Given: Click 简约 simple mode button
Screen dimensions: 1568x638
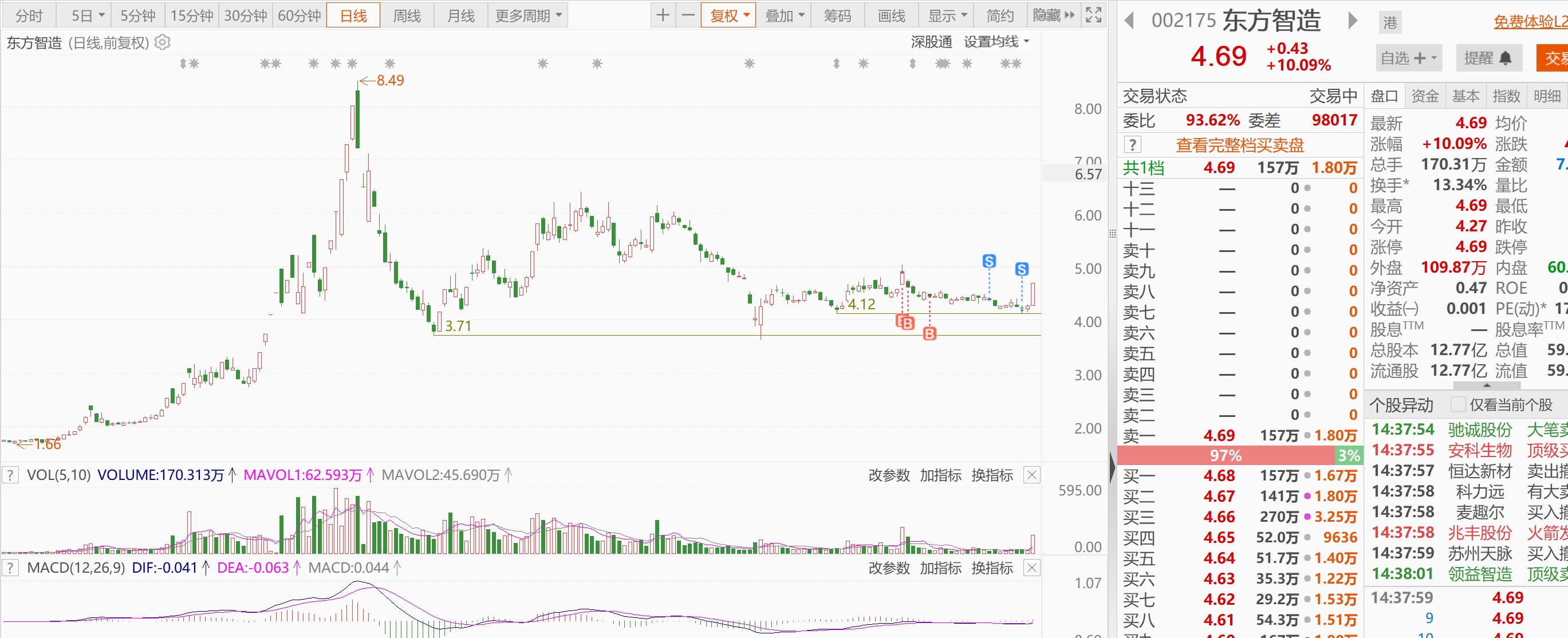Looking at the screenshot, I should pos(999,16).
